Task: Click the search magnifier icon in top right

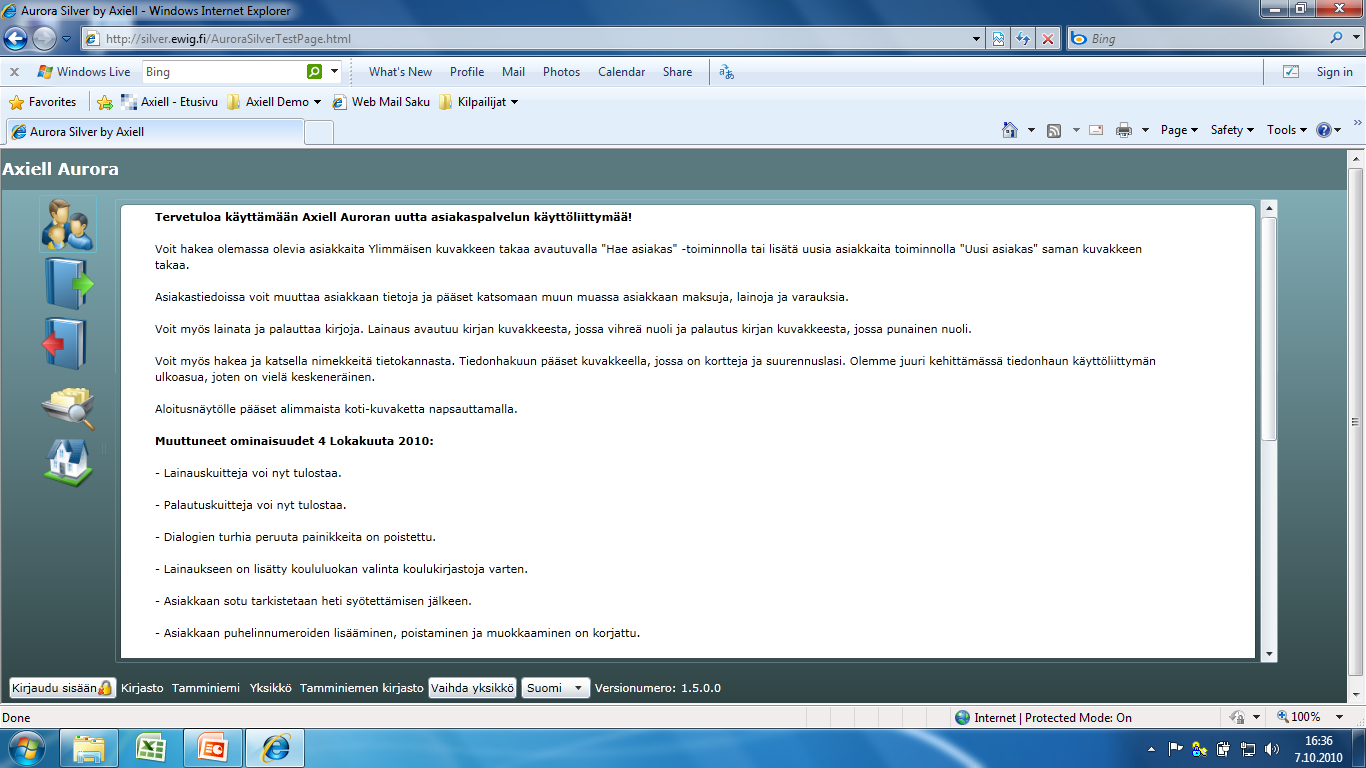Action: click(x=1337, y=38)
